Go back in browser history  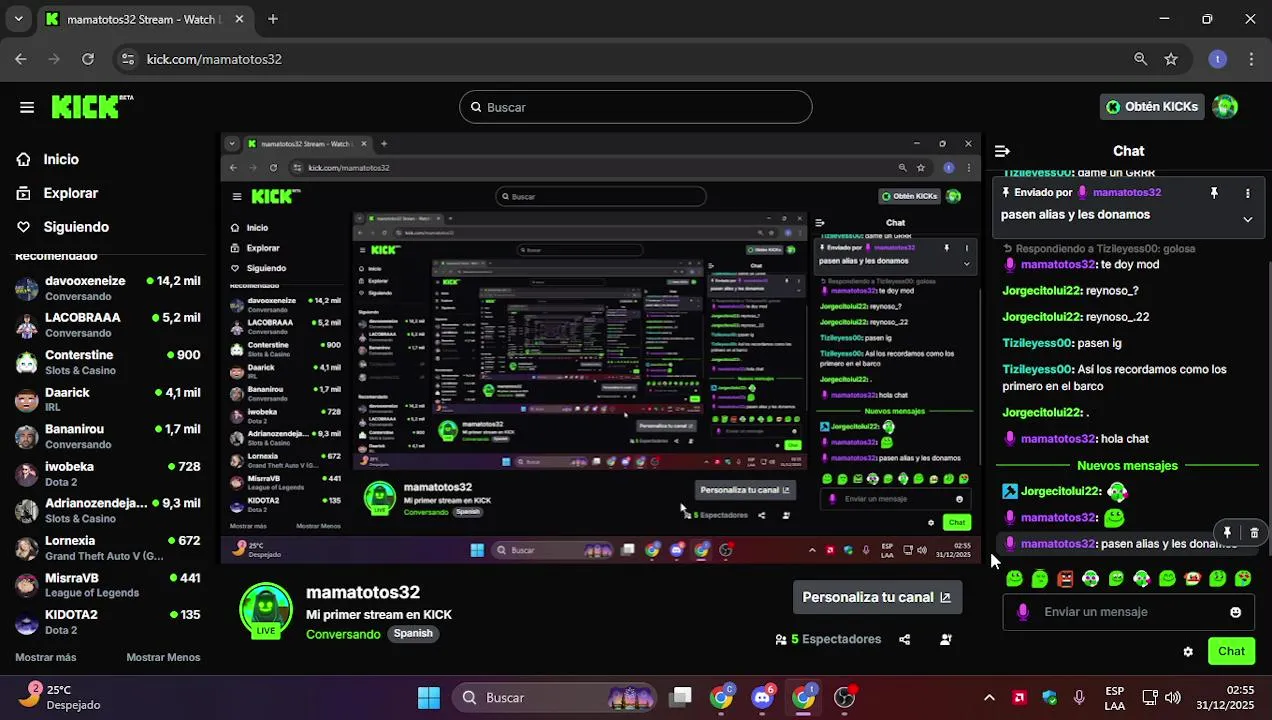tap(21, 59)
